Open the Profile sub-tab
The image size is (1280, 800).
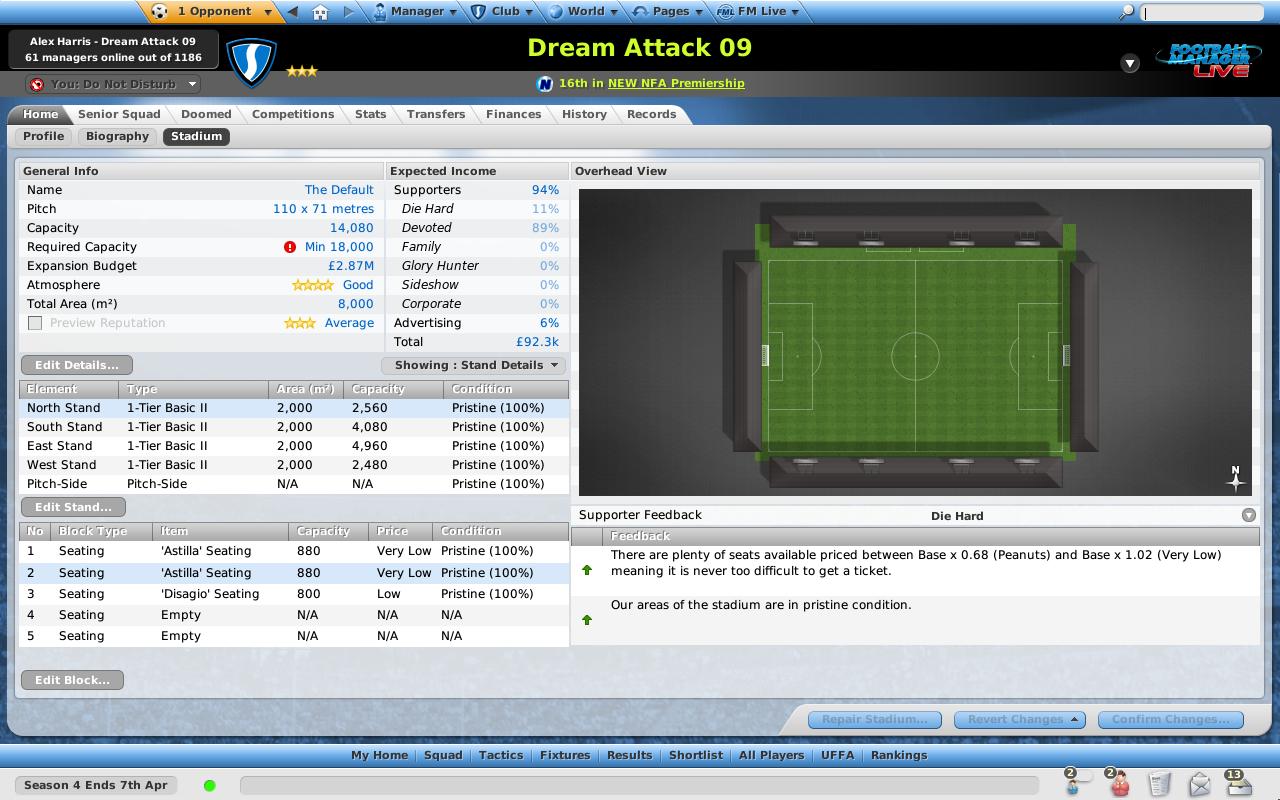click(x=44, y=136)
